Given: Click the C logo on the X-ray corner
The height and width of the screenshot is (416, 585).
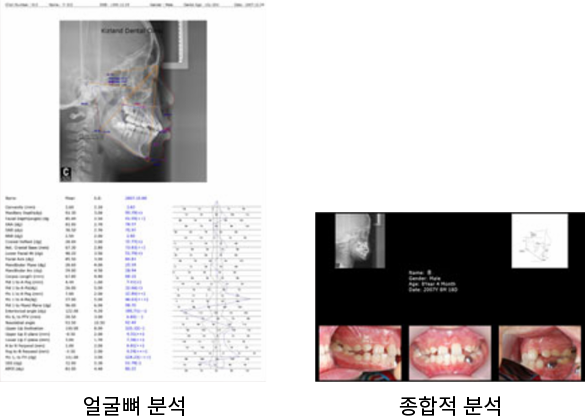Looking at the screenshot, I should click(x=66, y=173).
